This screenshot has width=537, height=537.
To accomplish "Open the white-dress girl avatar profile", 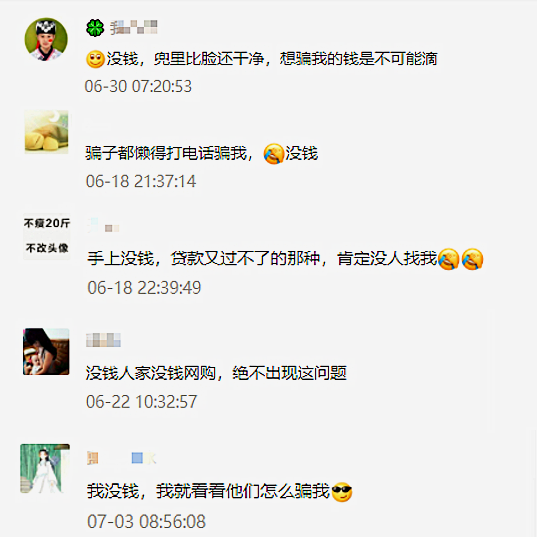I will tap(45, 469).
